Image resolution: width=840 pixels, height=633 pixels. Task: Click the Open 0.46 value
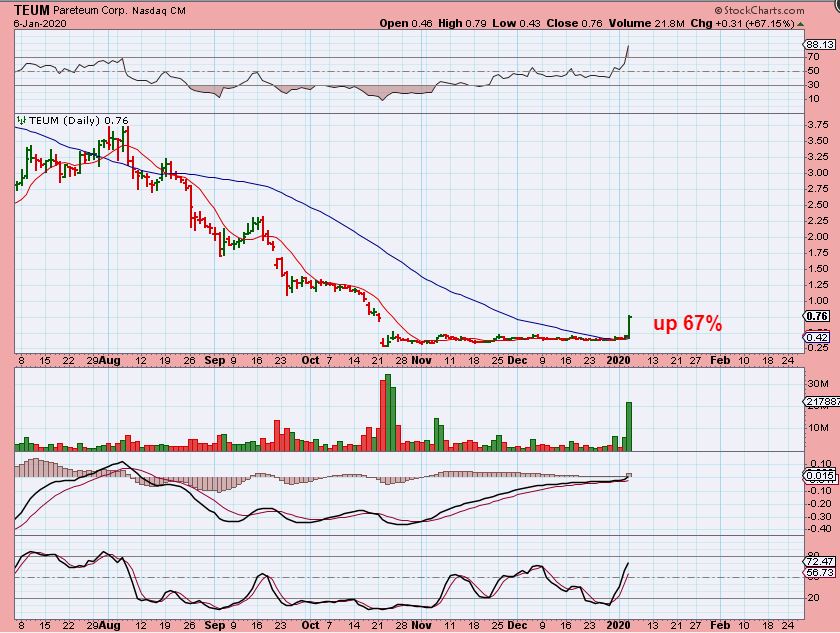click(x=406, y=24)
